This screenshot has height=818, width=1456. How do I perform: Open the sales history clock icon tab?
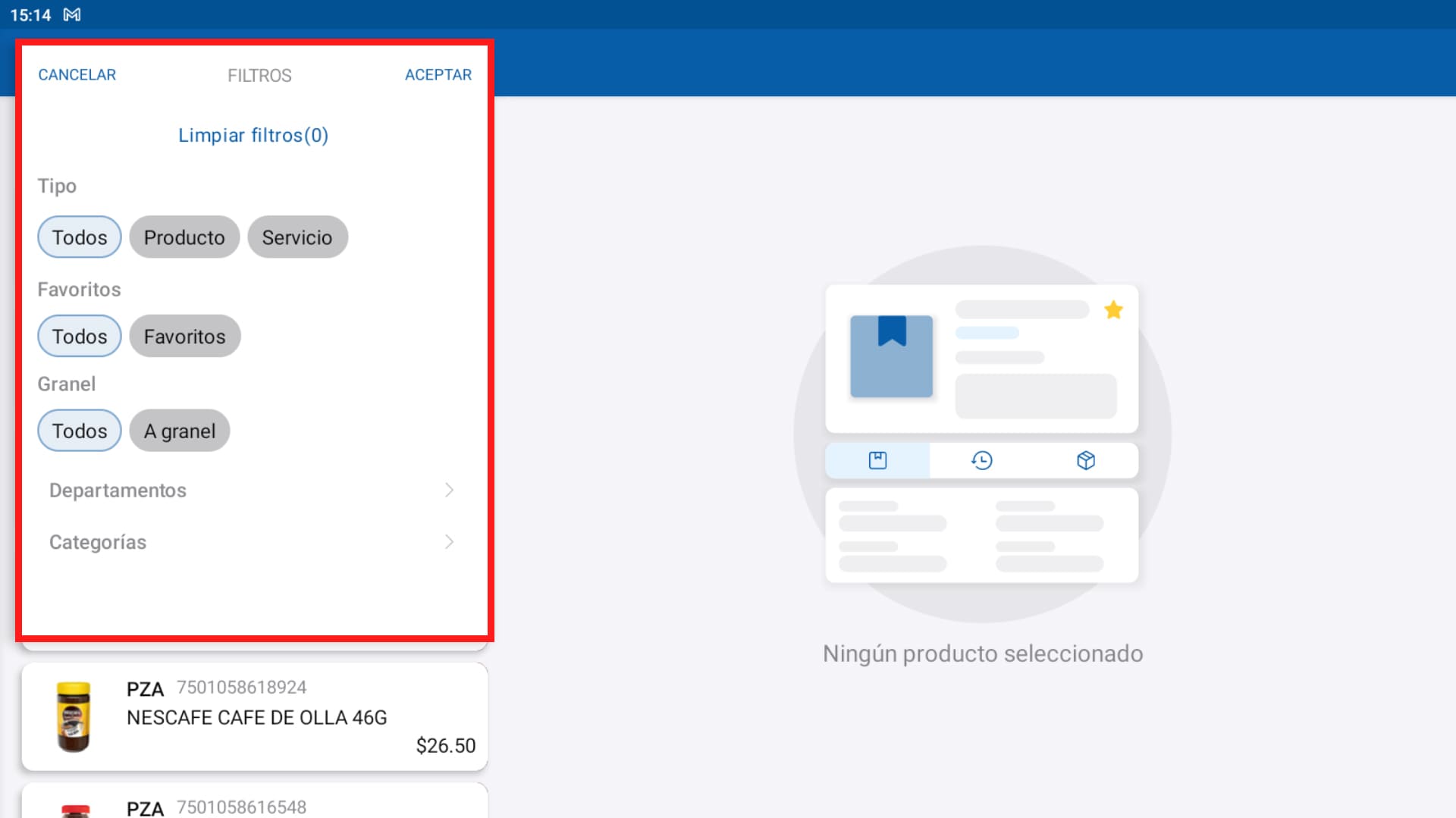tap(981, 460)
